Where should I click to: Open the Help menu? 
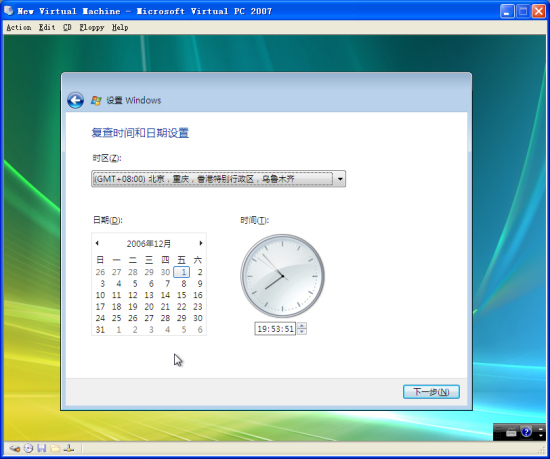120,27
